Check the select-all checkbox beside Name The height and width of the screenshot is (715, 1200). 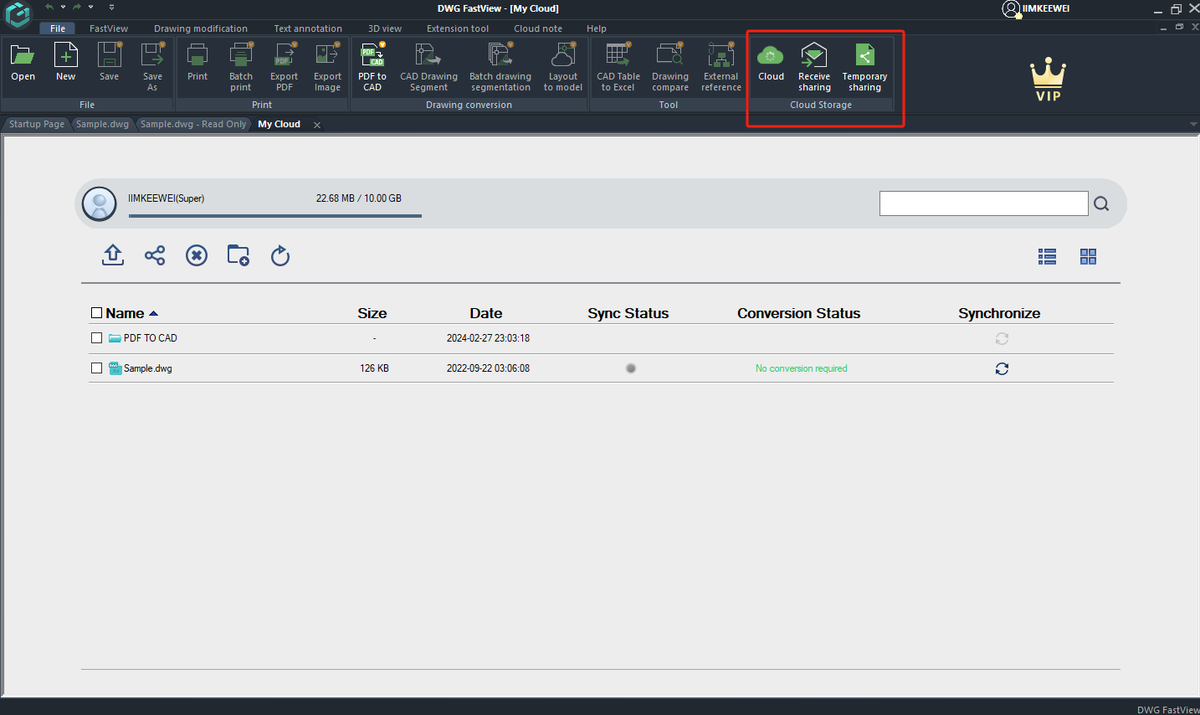[96, 313]
